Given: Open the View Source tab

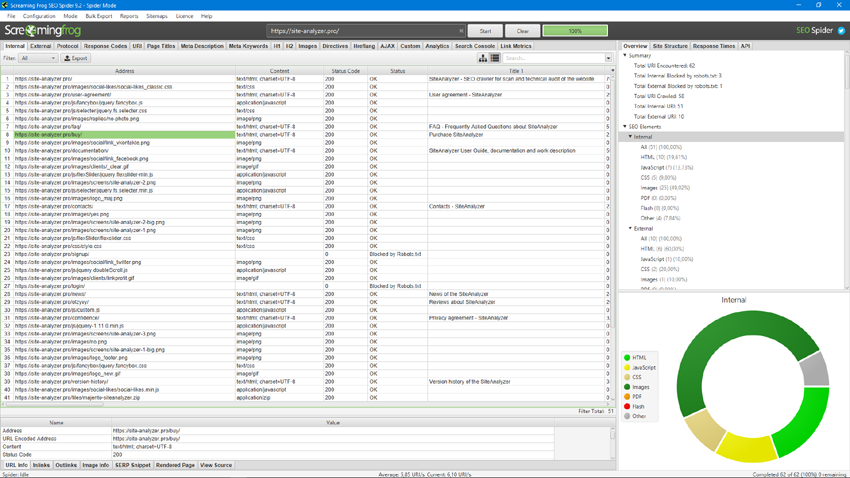Looking at the screenshot, I should click(216, 465).
